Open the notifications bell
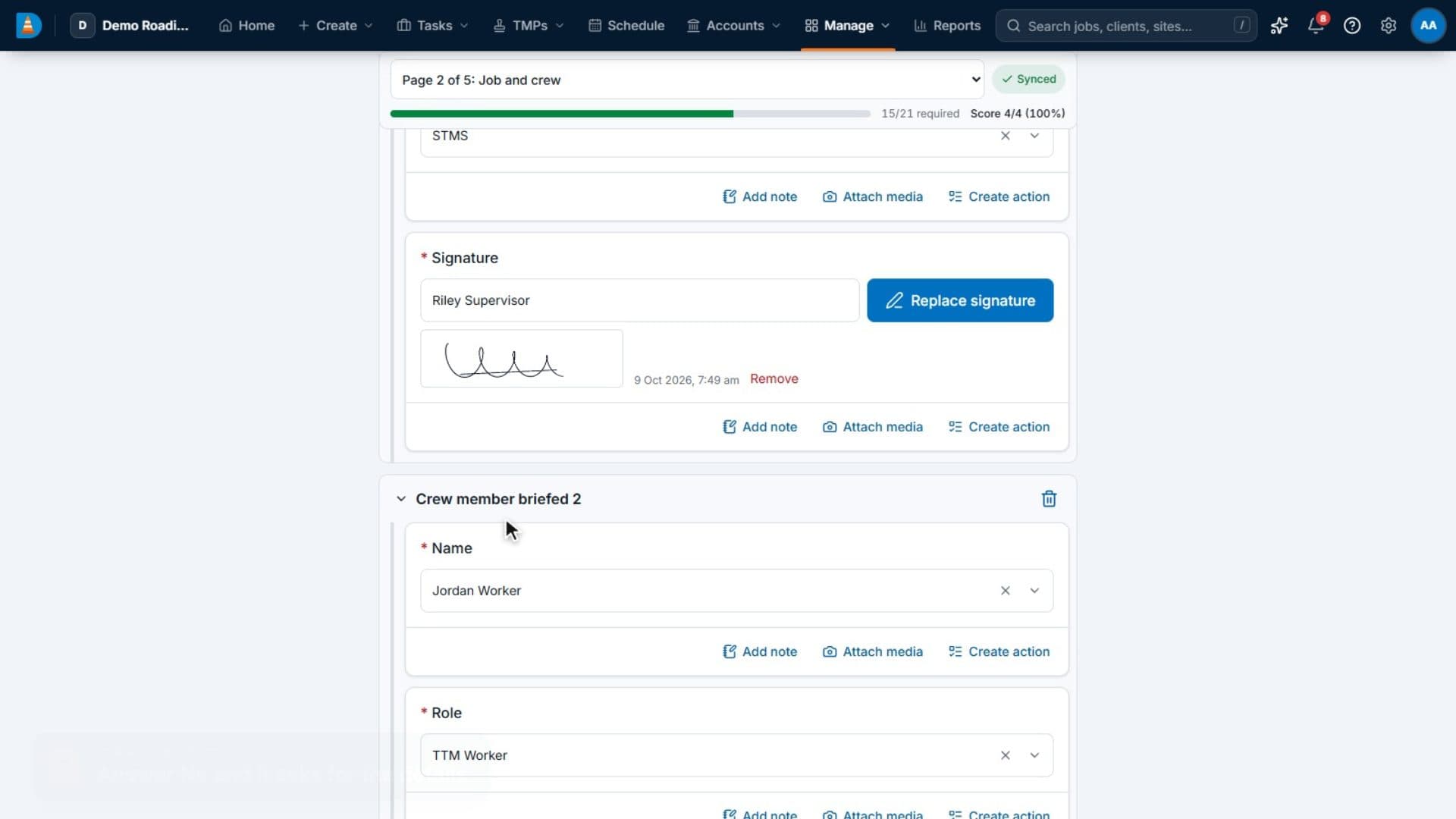1456x819 pixels. [x=1316, y=26]
